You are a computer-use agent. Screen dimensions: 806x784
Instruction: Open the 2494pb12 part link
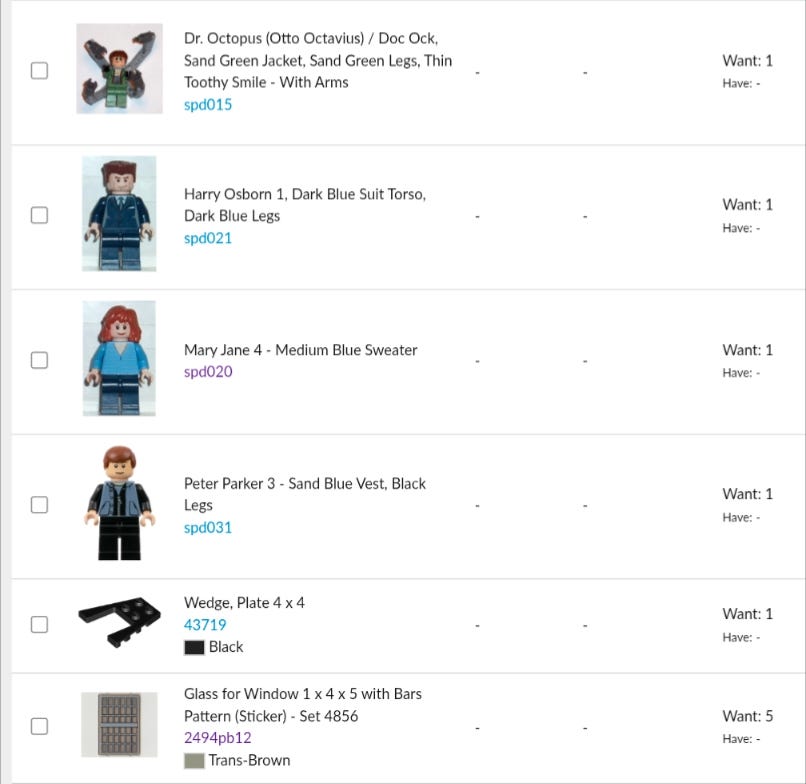[x=217, y=738]
